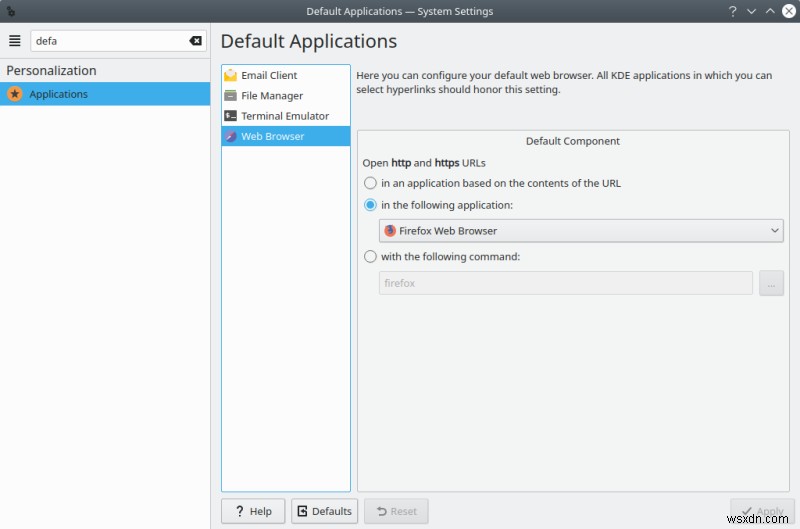Click the System Settings title bar icon

tap(10, 11)
